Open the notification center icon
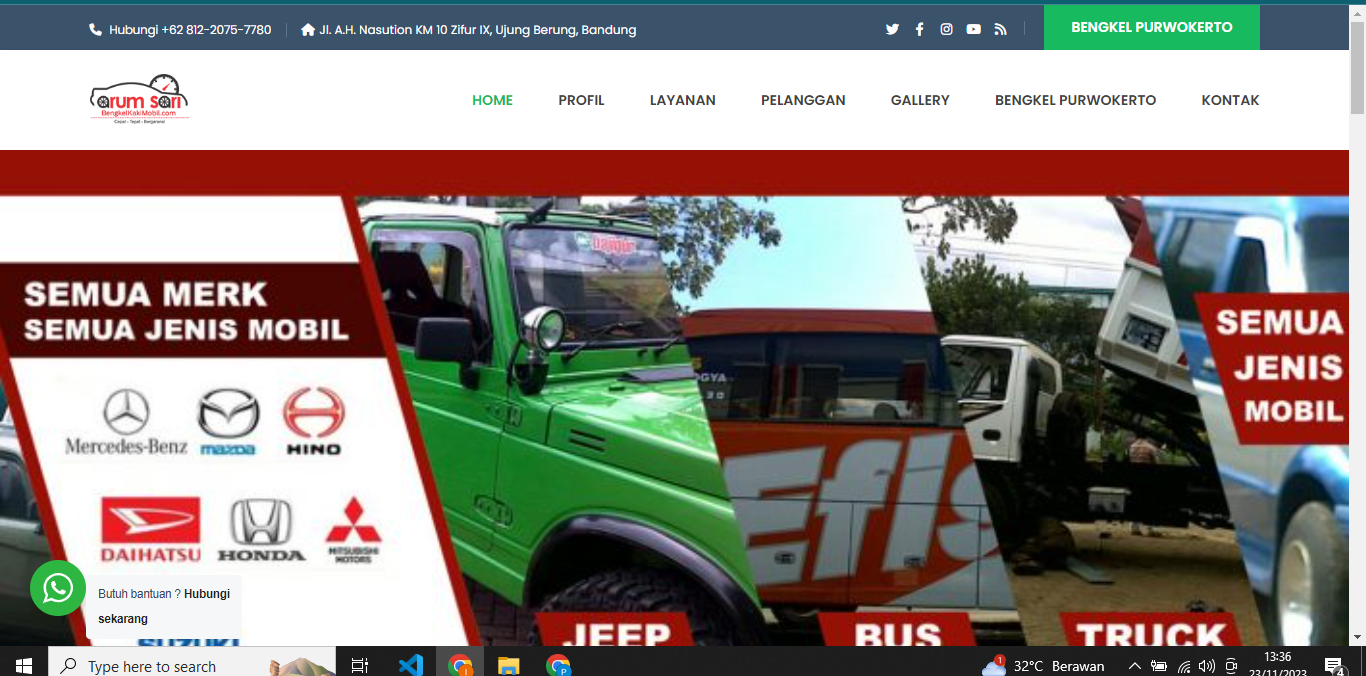Image resolution: width=1366 pixels, height=676 pixels. click(1334, 666)
